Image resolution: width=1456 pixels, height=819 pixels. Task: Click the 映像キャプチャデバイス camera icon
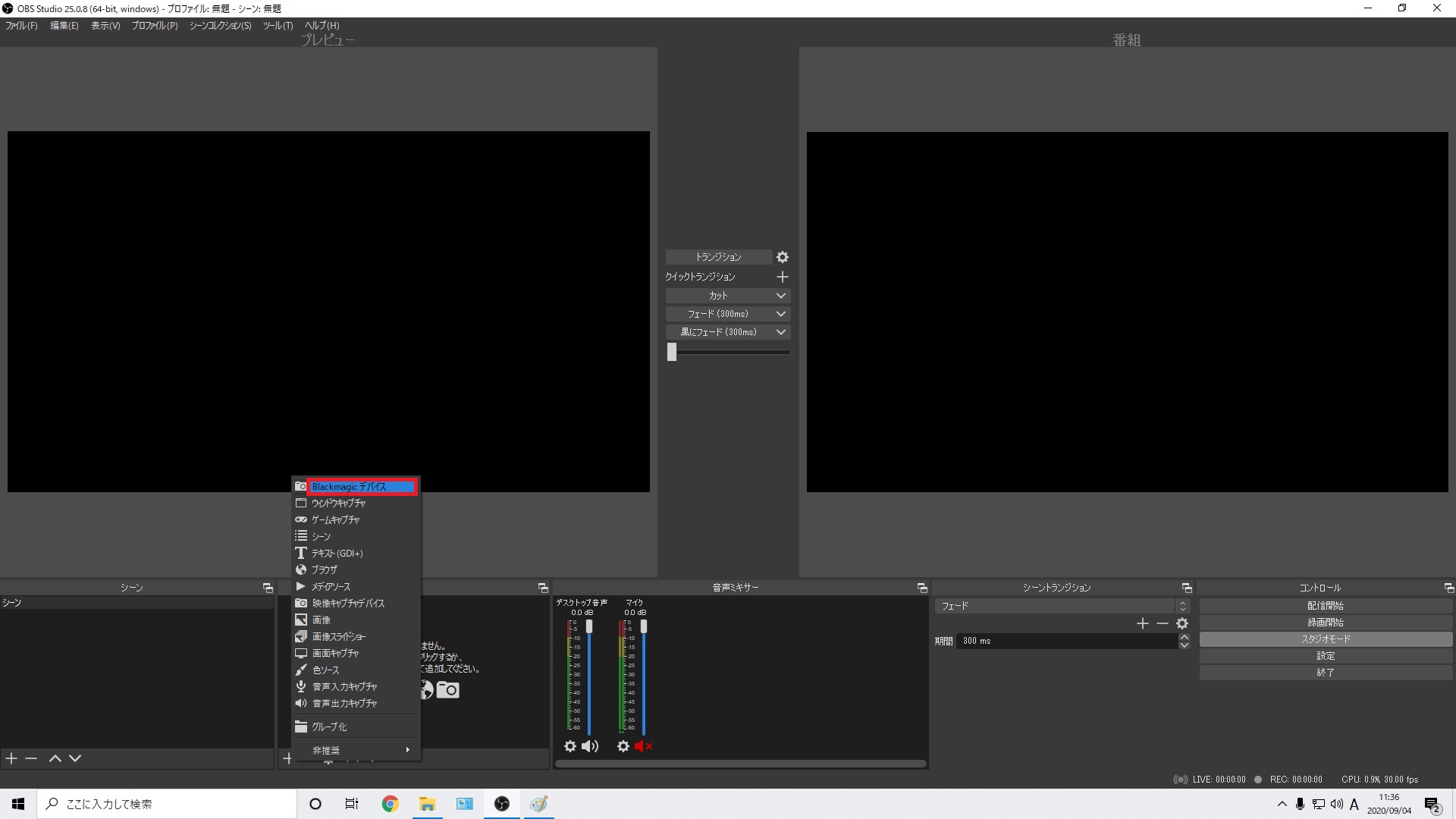(301, 603)
